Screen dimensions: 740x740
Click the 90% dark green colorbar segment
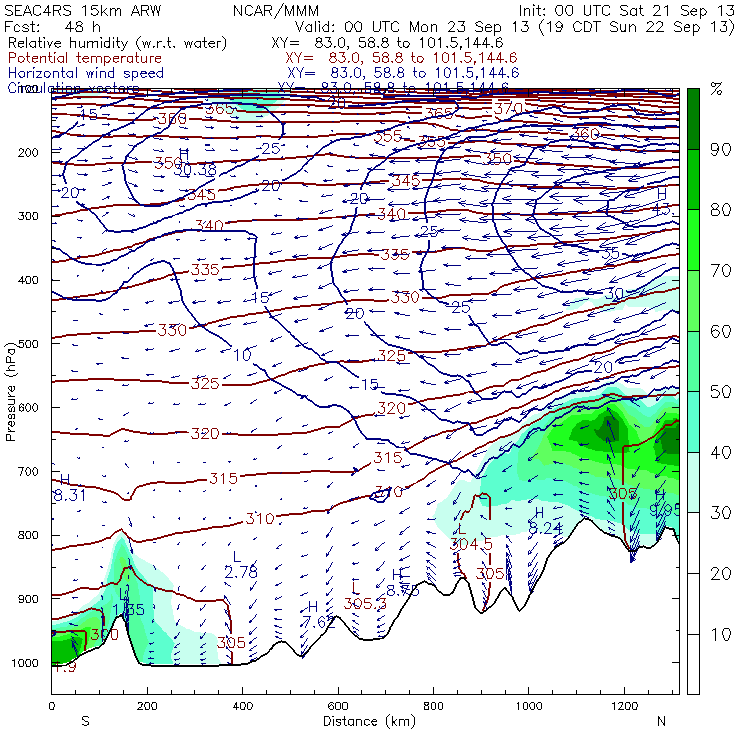click(x=693, y=119)
